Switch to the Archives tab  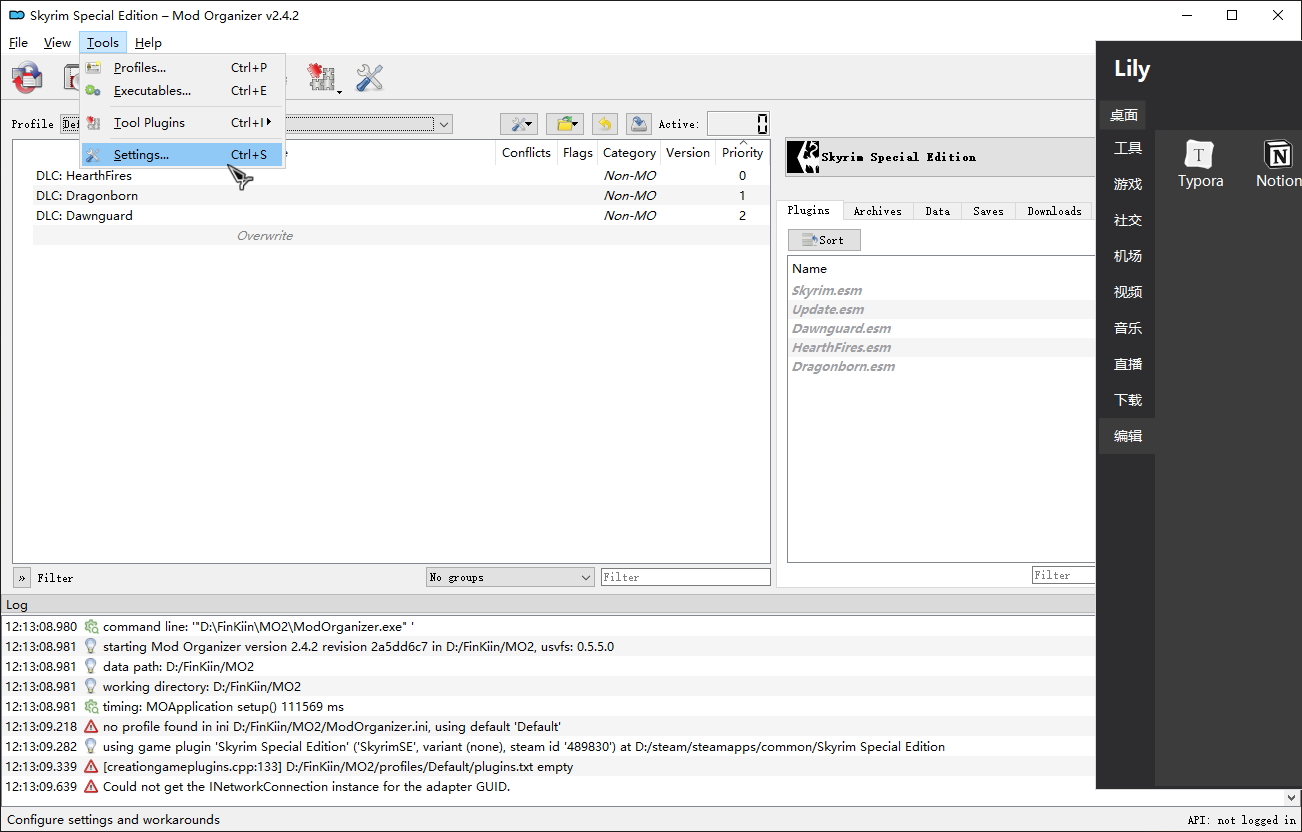[877, 211]
